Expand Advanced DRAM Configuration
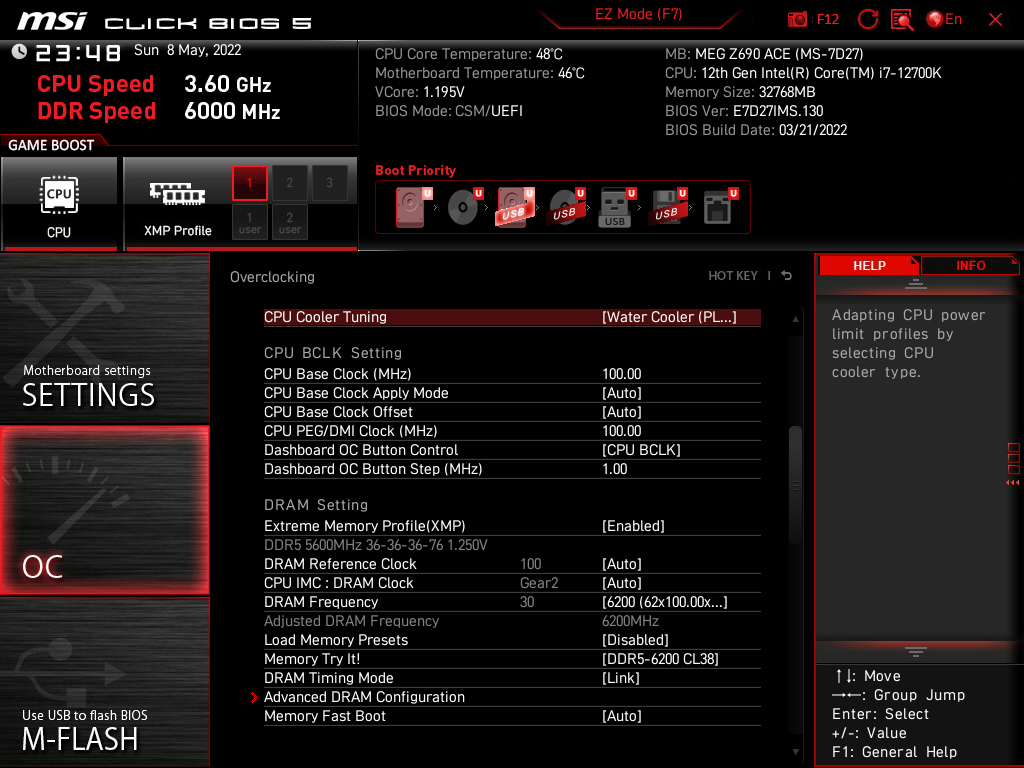 coord(365,696)
